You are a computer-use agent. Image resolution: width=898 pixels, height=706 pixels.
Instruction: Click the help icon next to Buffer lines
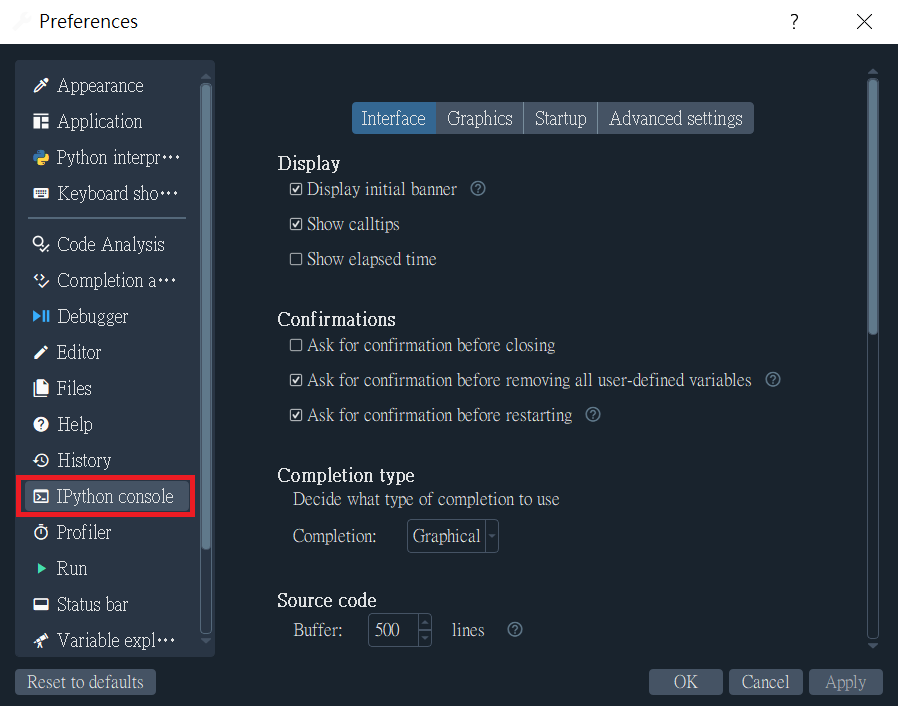pyautogui.click(x=515, y=630)
